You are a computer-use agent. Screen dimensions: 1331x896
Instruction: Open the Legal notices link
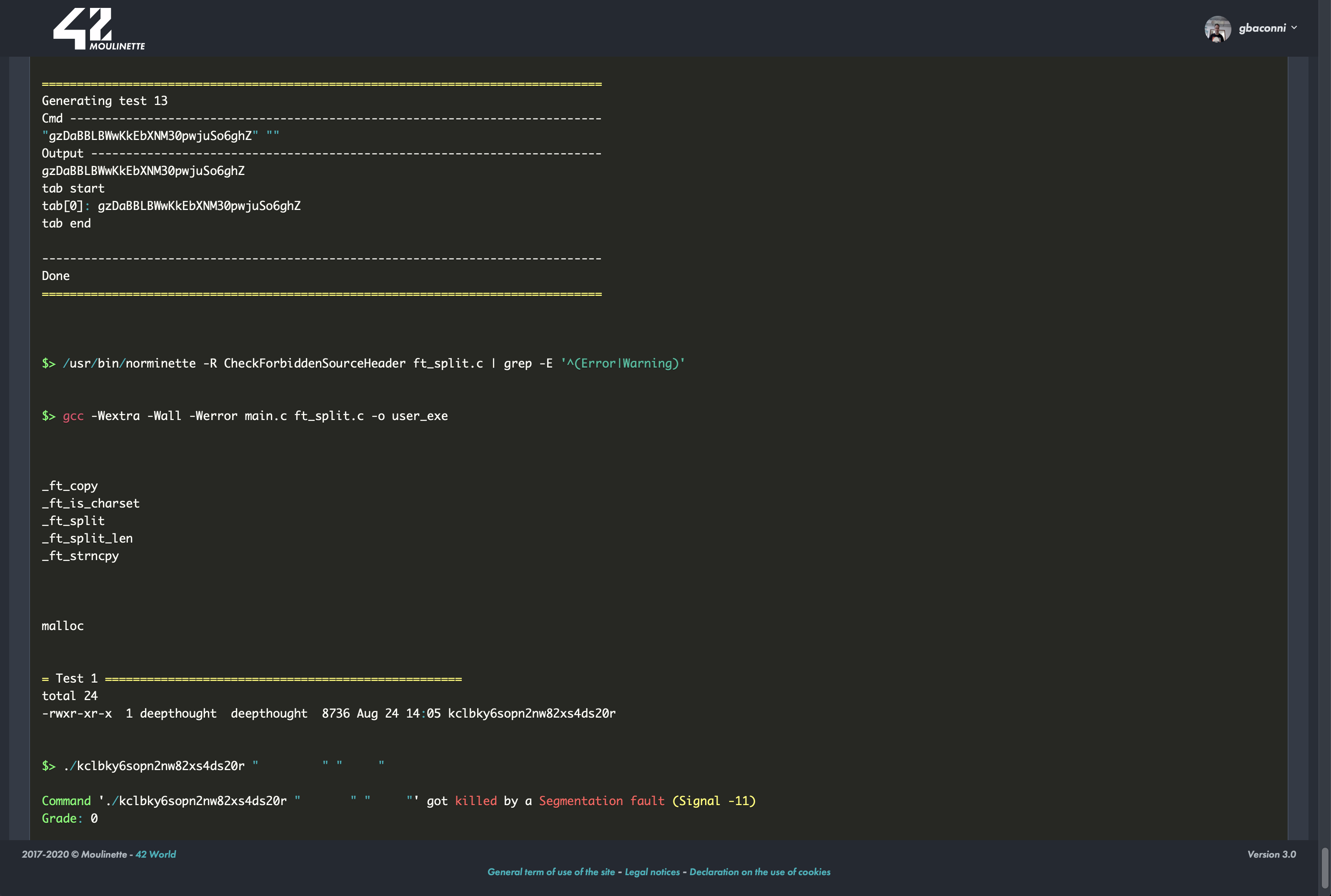(x=652, y=872)
